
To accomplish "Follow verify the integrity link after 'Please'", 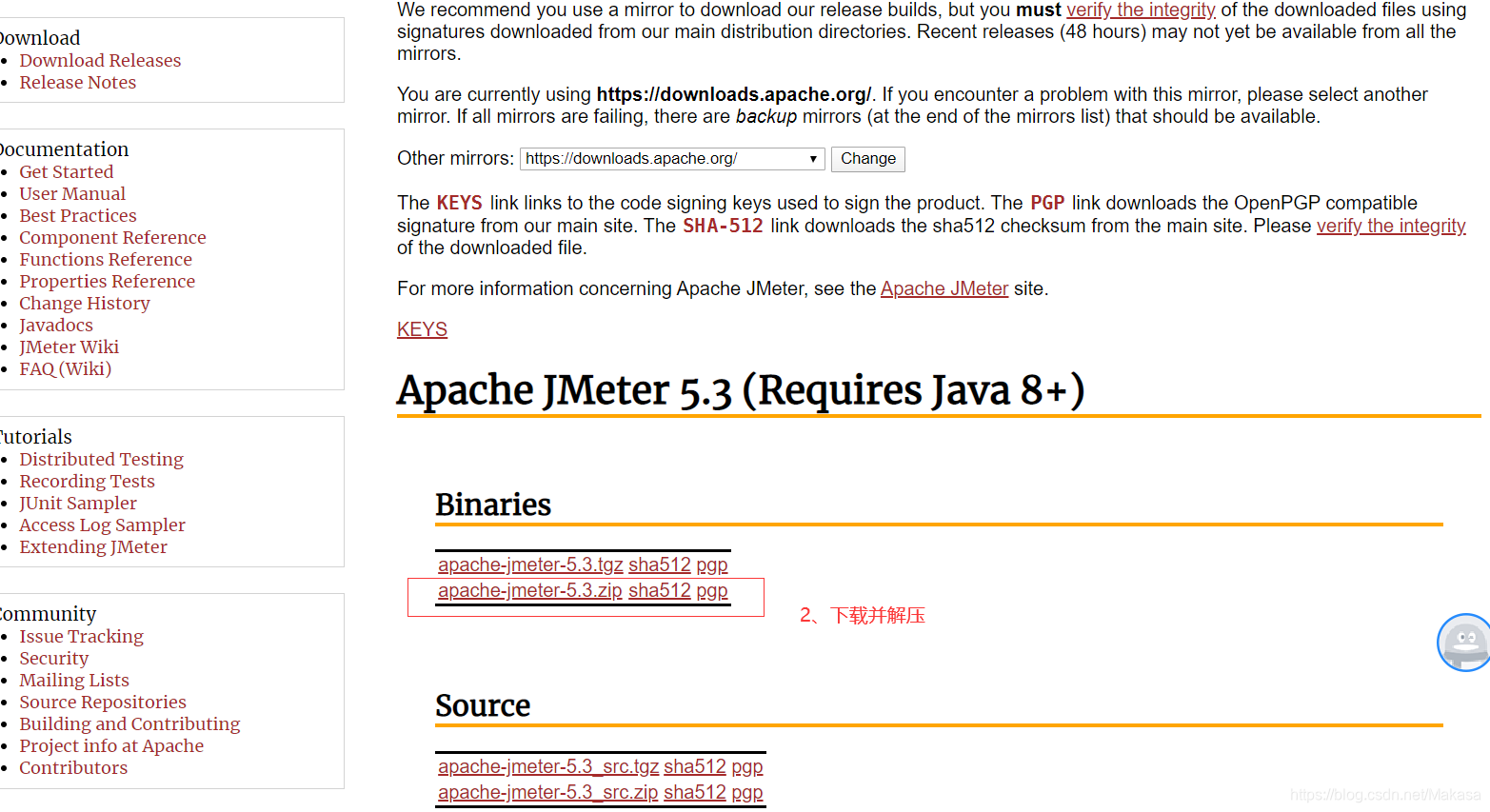I will pyautogui.click(x=1391, y=226).
